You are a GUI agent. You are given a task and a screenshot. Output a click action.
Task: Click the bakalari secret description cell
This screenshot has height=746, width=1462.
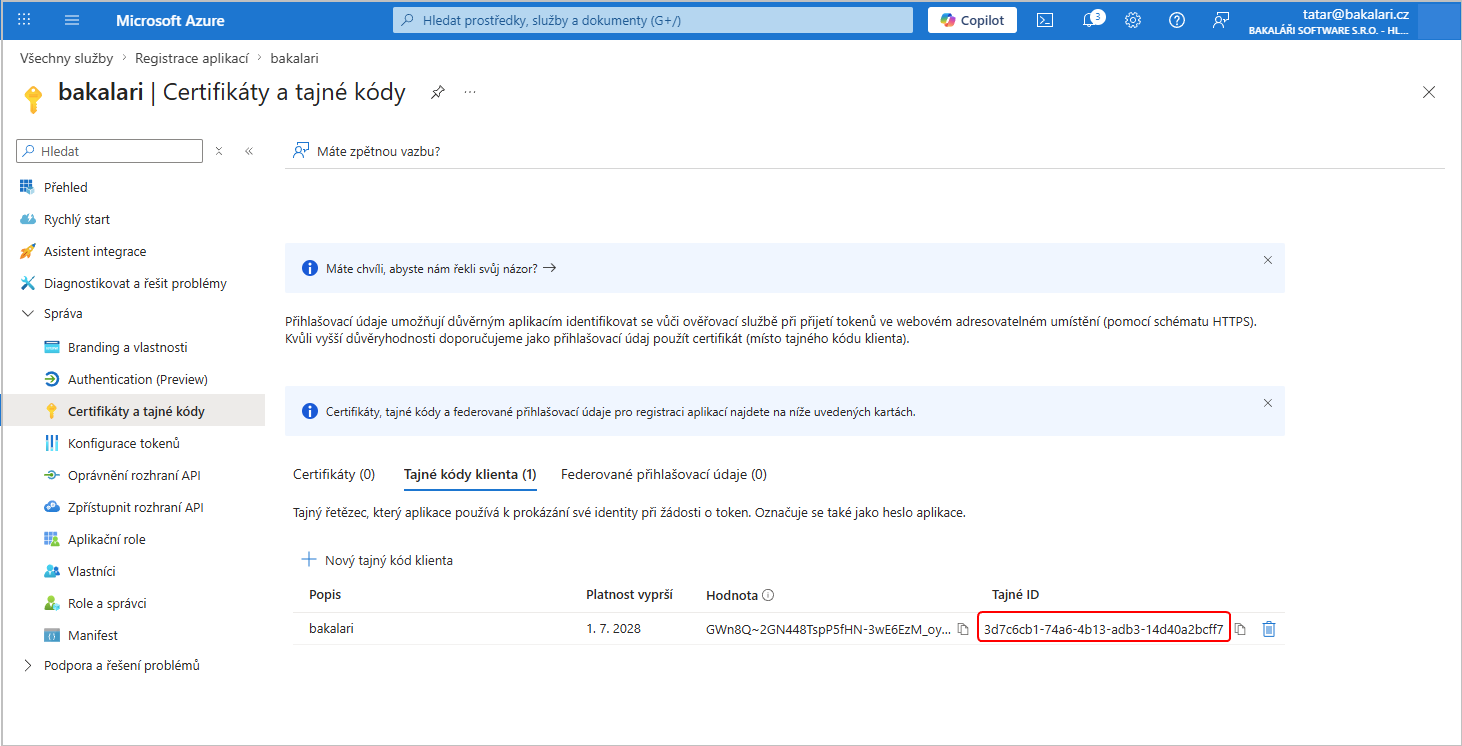tap(331, 629)
